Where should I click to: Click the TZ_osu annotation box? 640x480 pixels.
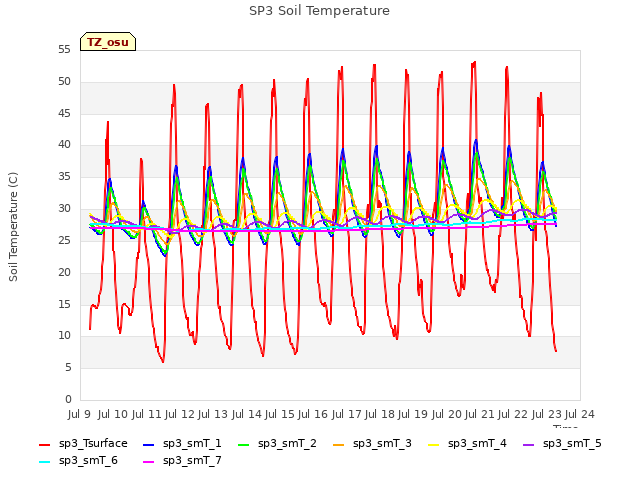coord(108,42)
